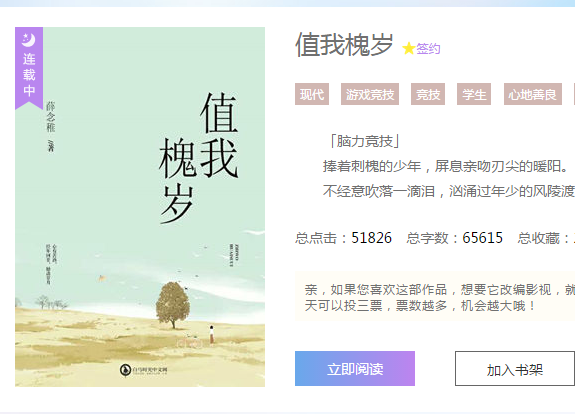The width and height of the screenshot is (575, 414).
Task: Click the yellow star icon beside 签约
Action: pyautogui.click(x=408, y=48)
